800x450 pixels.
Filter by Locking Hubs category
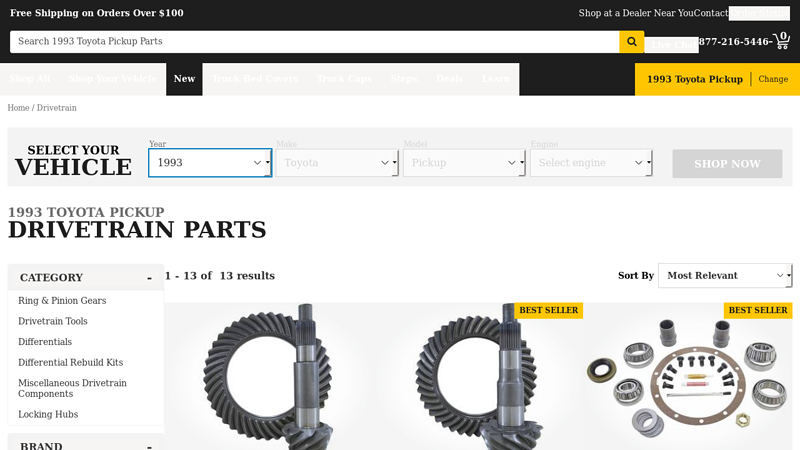click(48, 414)
